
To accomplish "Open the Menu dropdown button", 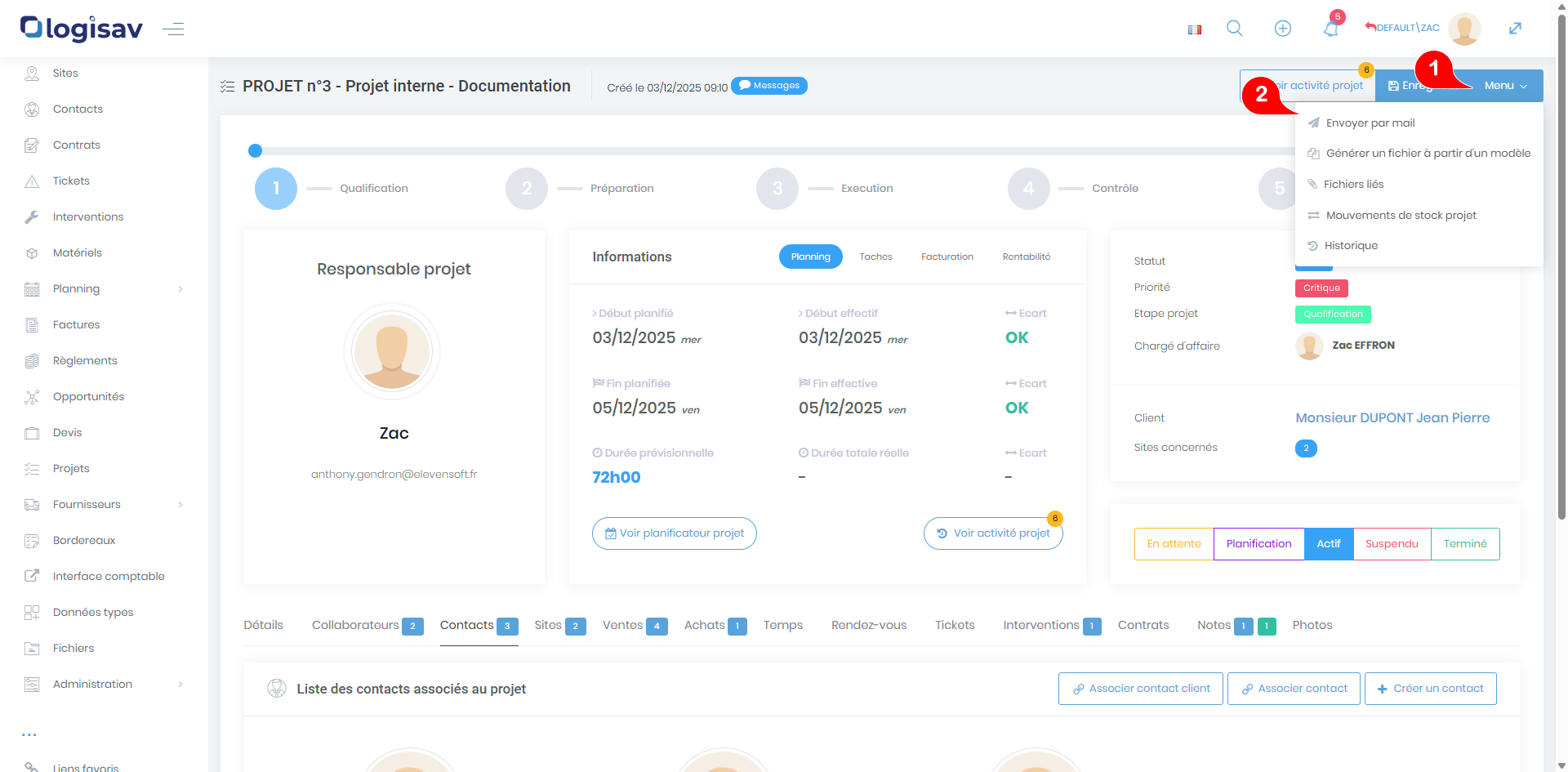I will click(1505, 86).
